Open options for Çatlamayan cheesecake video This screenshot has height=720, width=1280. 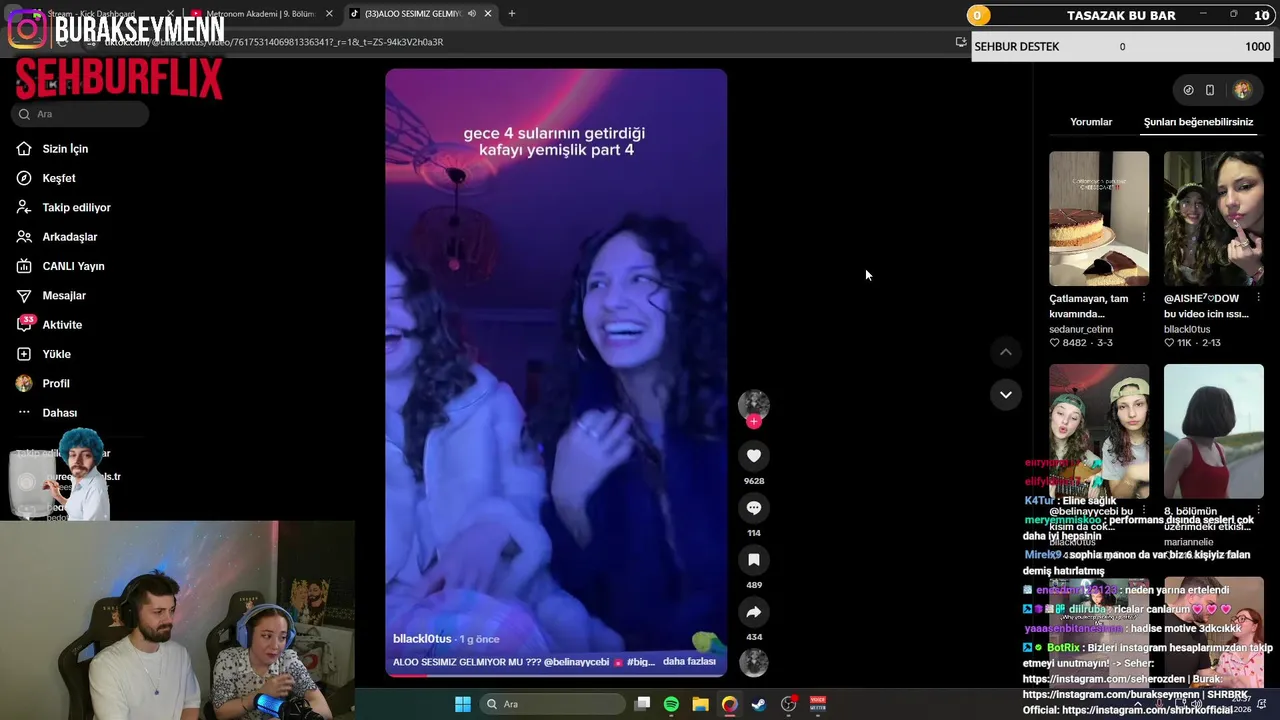click(x=1144, y=298)
